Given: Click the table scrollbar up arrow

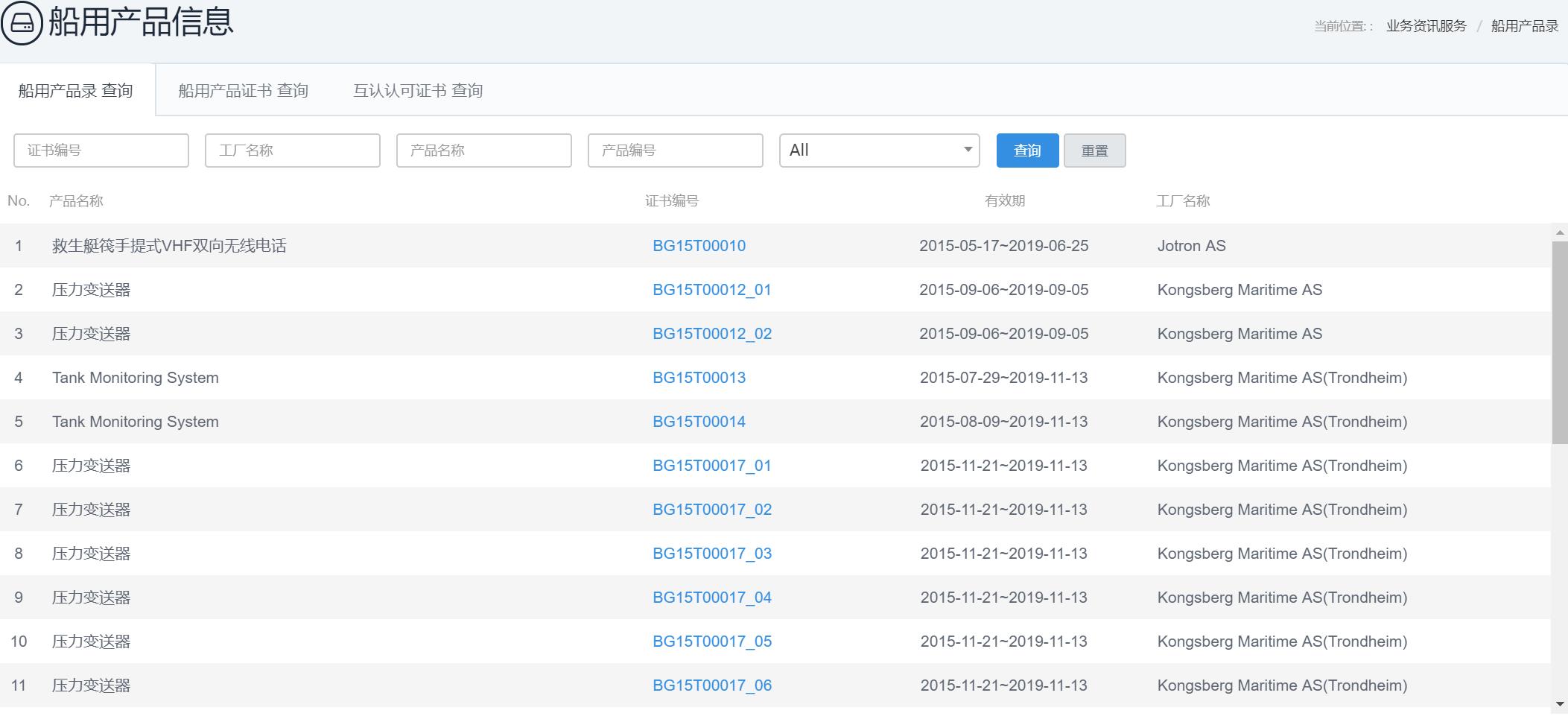Looking at the screenshot, I should tap(1560, 232).
